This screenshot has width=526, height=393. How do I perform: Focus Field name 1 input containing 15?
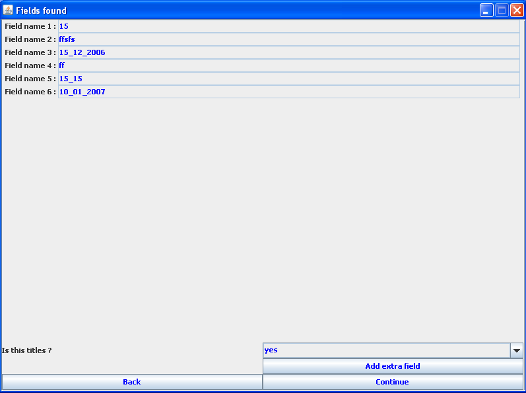289,26
